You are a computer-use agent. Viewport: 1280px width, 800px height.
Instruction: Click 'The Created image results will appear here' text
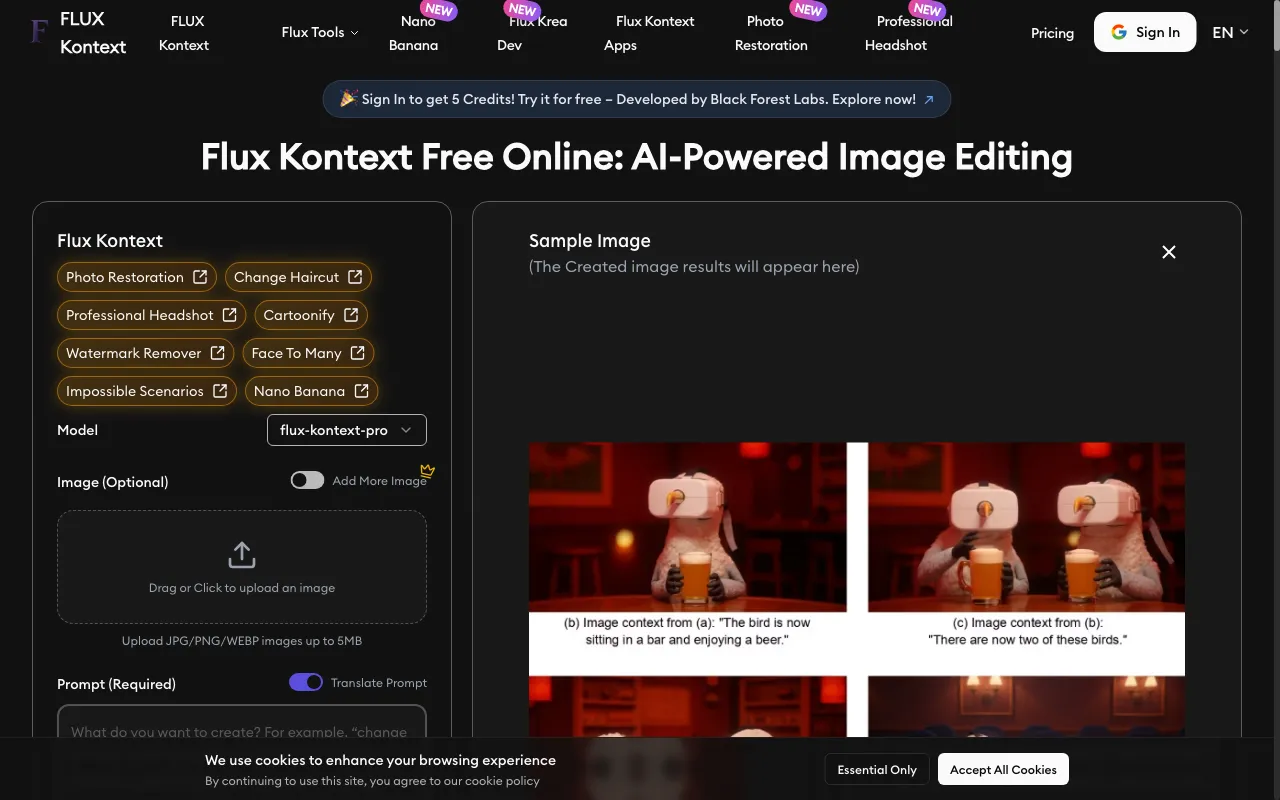click(694, 267)
